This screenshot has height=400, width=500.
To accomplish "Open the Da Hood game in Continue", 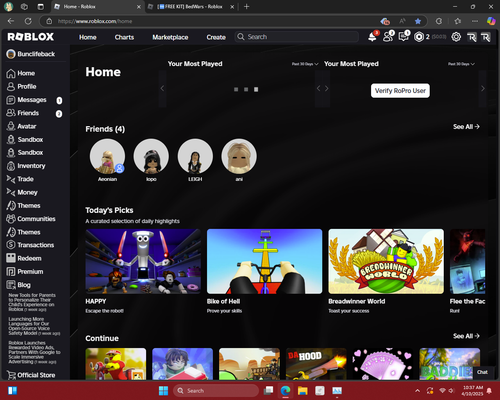I will [316, 364].
